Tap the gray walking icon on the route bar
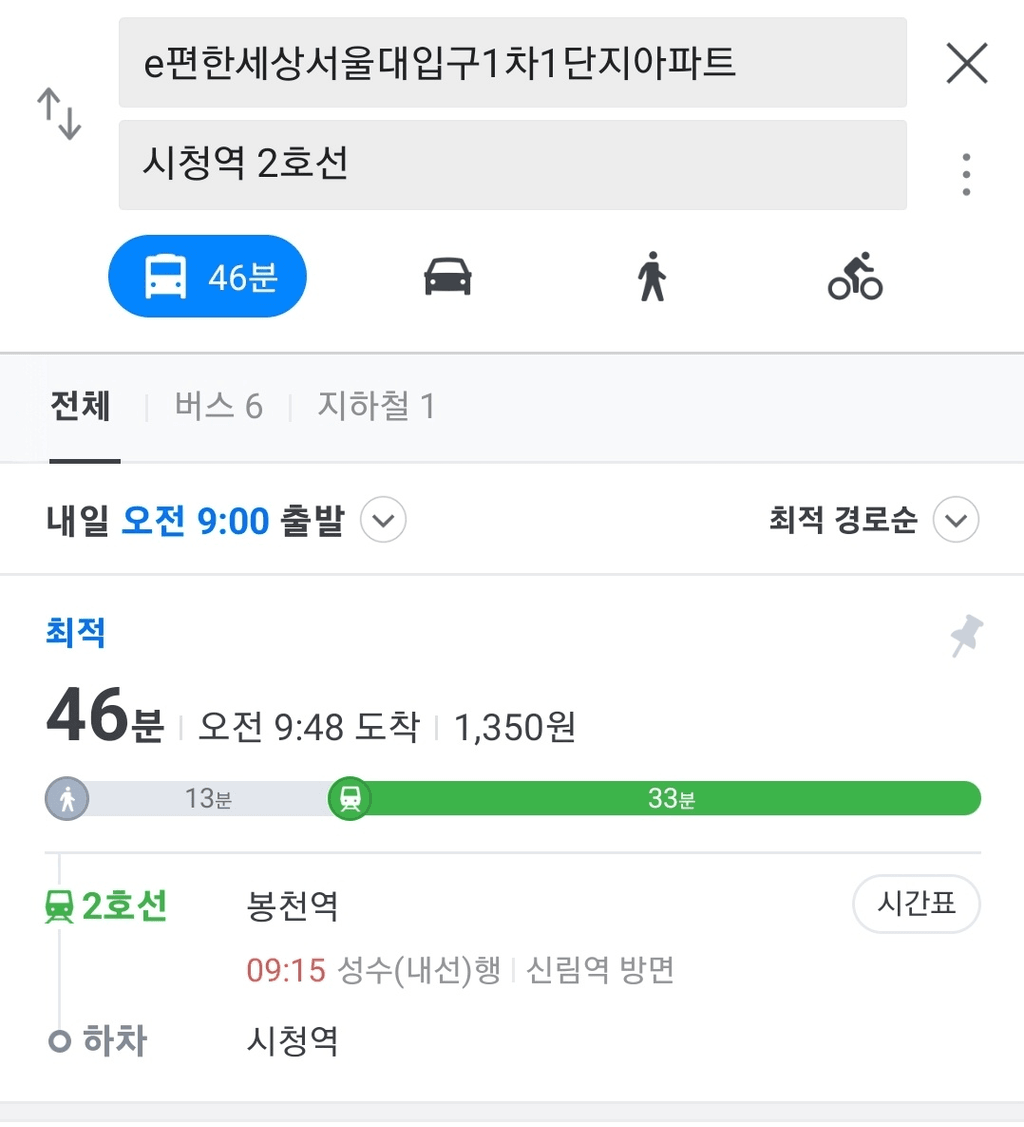The image size is (1024, 1127). pos(67,799)
